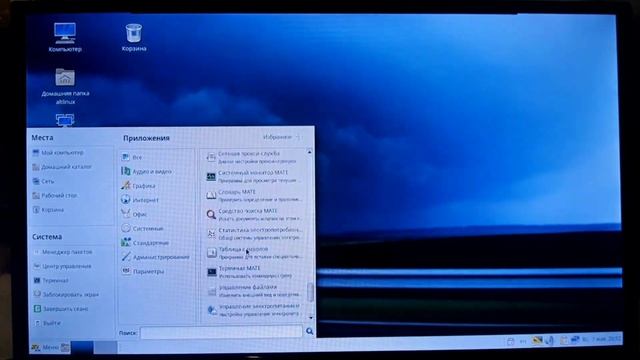Choose Завершить сеанс
This screenshot has height=360, width=640.
[x=61, y=309]
